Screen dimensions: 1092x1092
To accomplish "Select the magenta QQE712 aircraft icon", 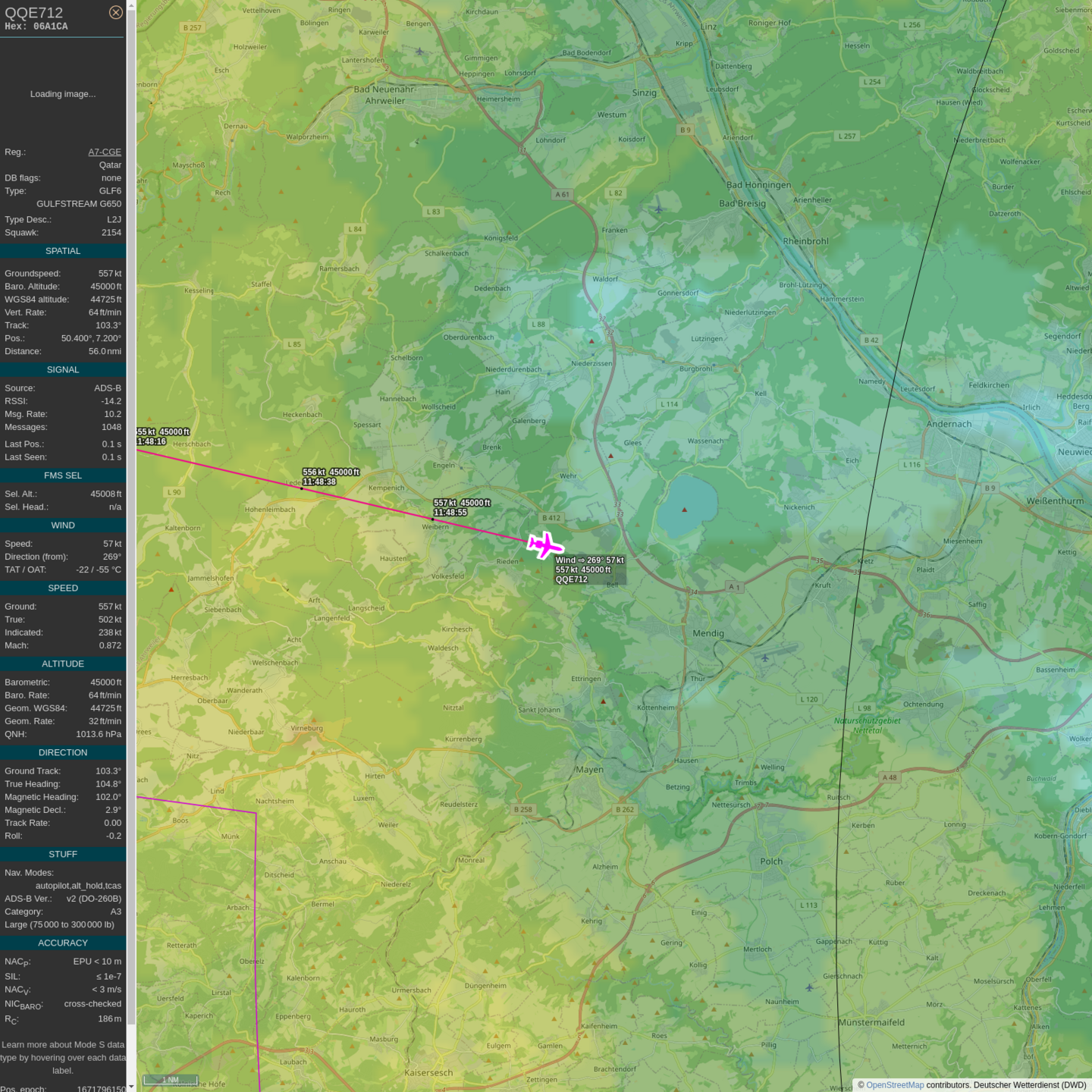I will [544, 544].
